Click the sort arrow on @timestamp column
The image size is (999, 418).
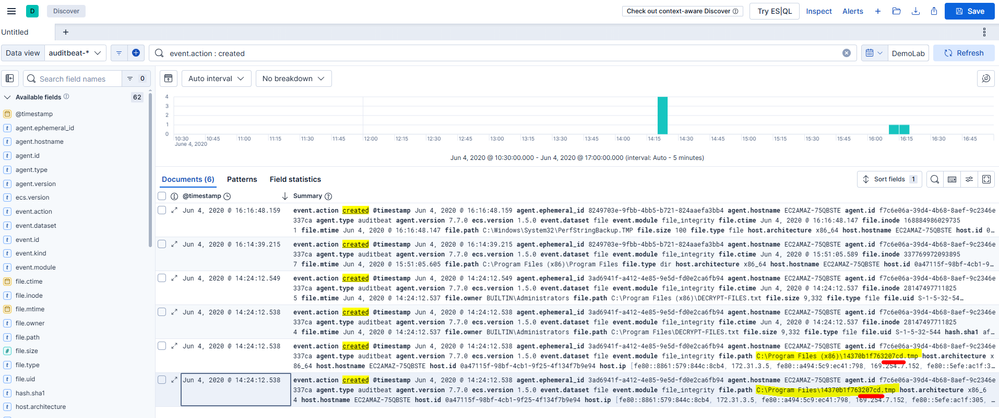(x=285, y=196)
